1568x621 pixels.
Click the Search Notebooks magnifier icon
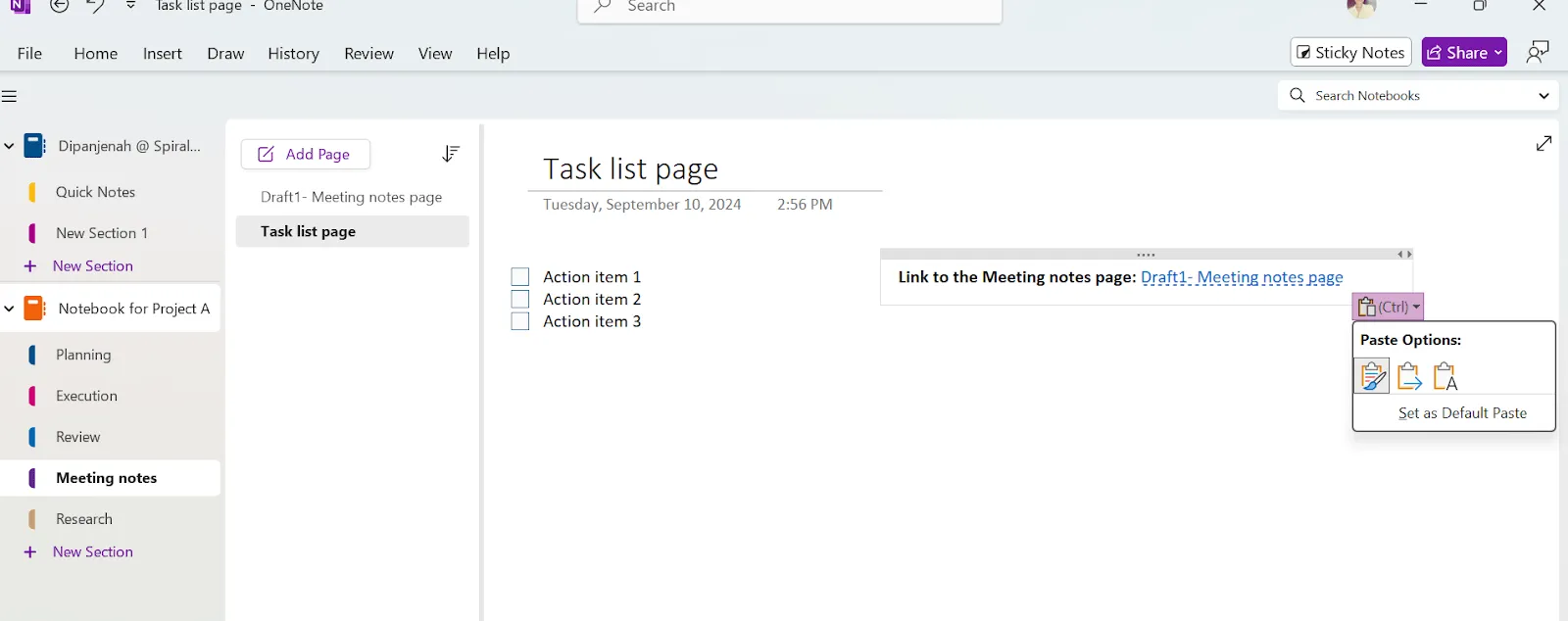(x=1298, y=95)
